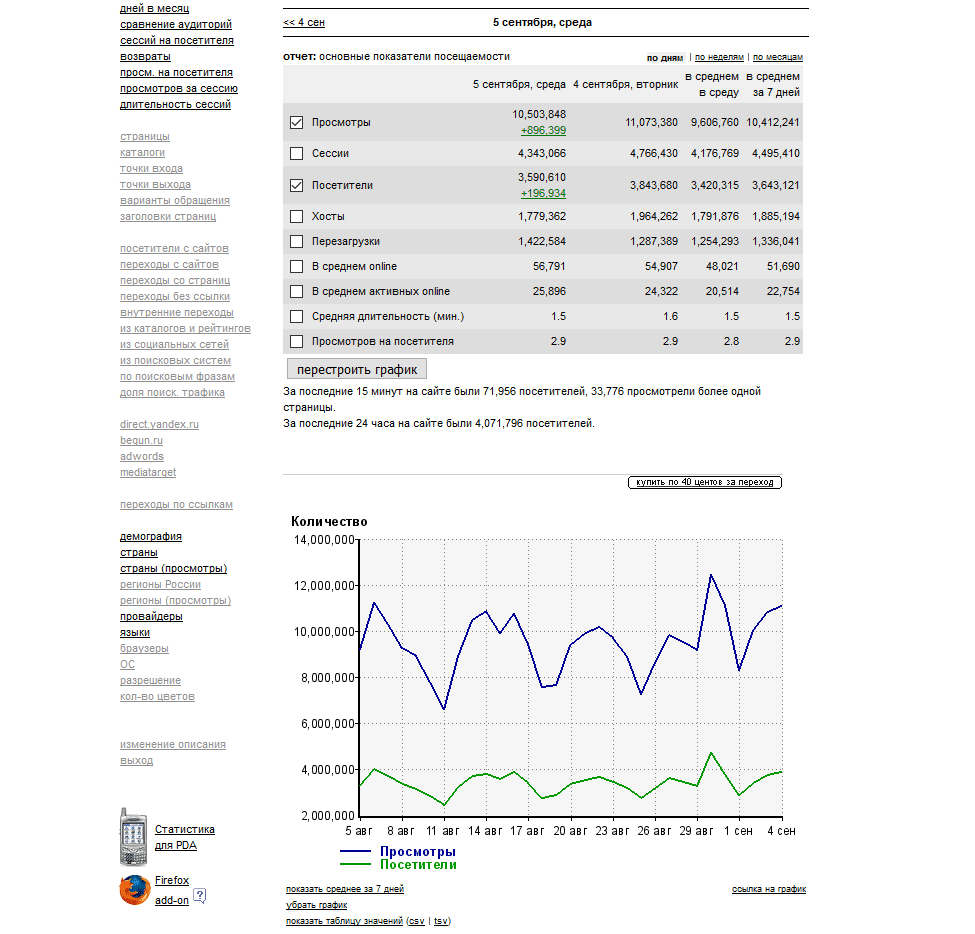975x934 pixels.
Task: Download the values table as csv
Action: coord(416,921)
